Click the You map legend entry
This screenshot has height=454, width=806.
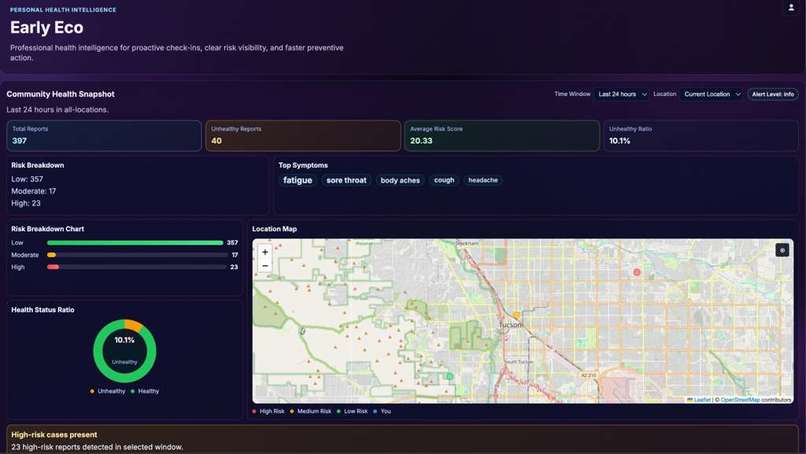pyautogui.click(x=382, y=411)
